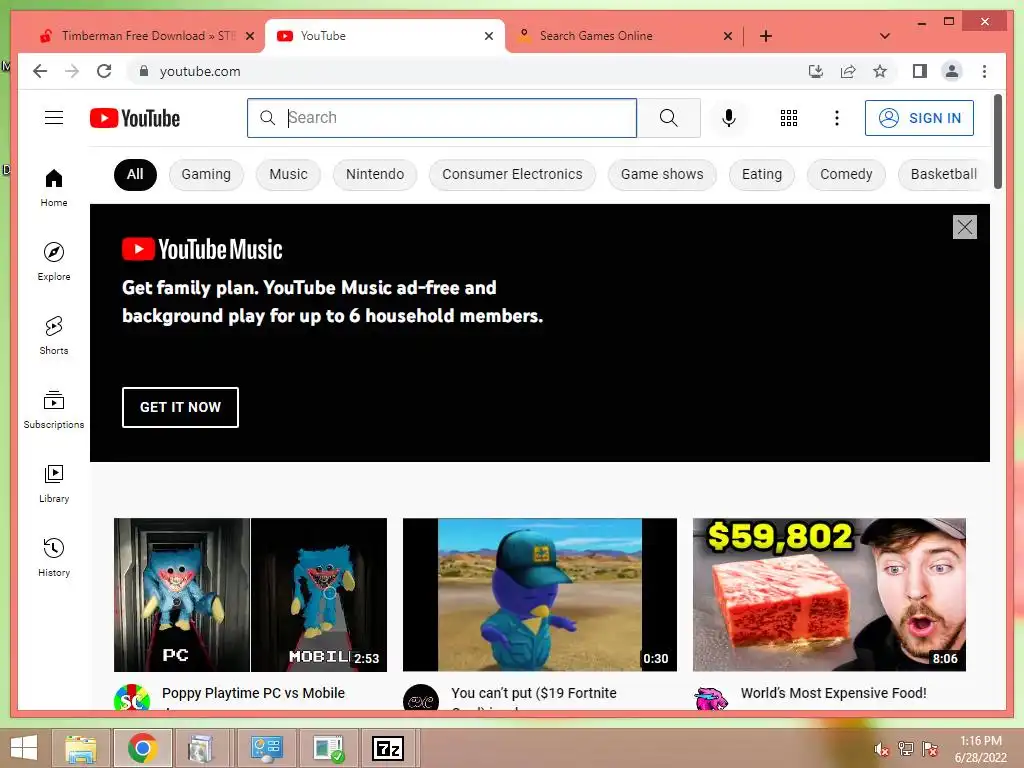Open a new tab with plus icon
Viewport: 1024px width, 768px height.
pyautogui.click(x=766, y=36)
